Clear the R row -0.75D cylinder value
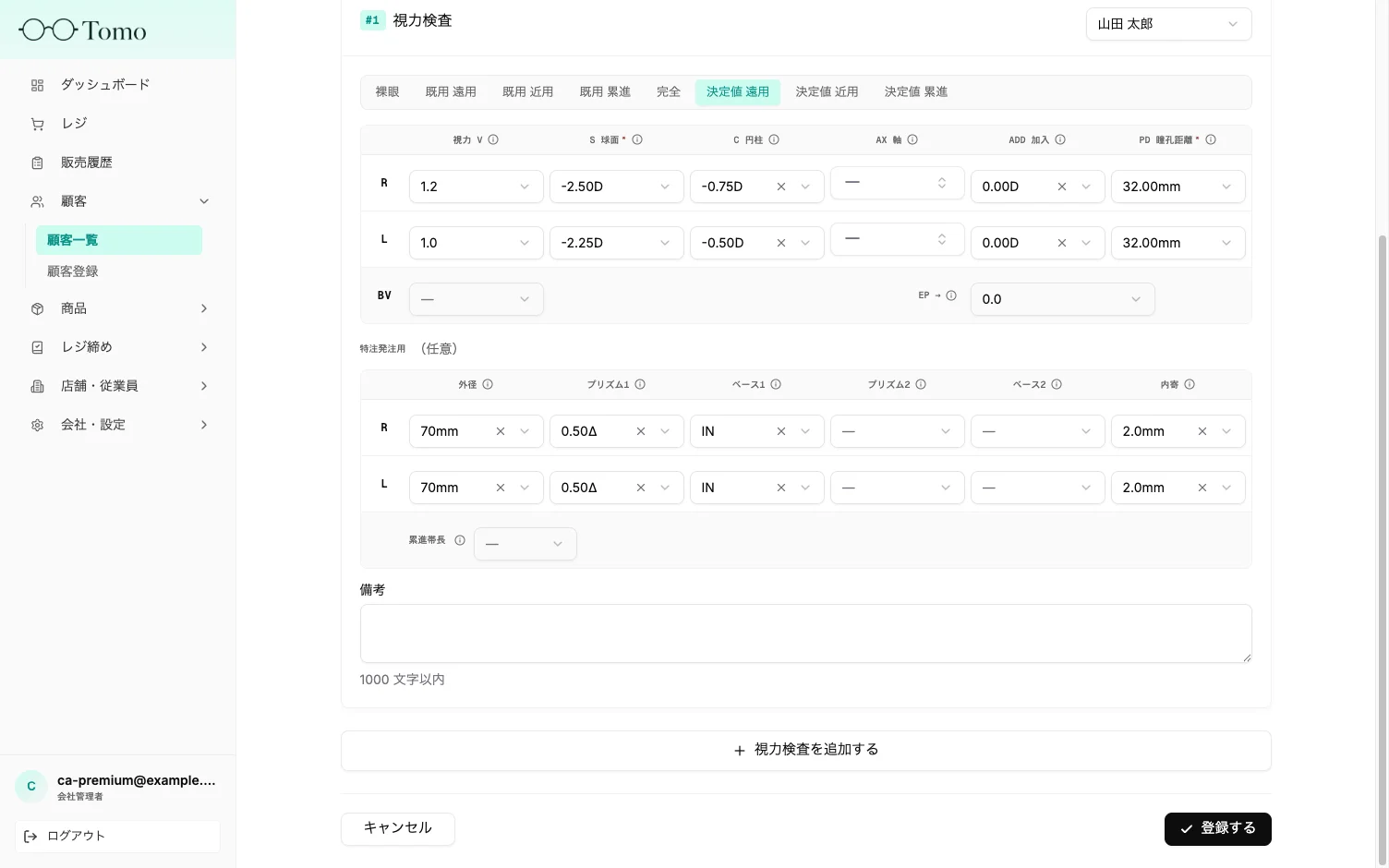 [x=781, y=187]
